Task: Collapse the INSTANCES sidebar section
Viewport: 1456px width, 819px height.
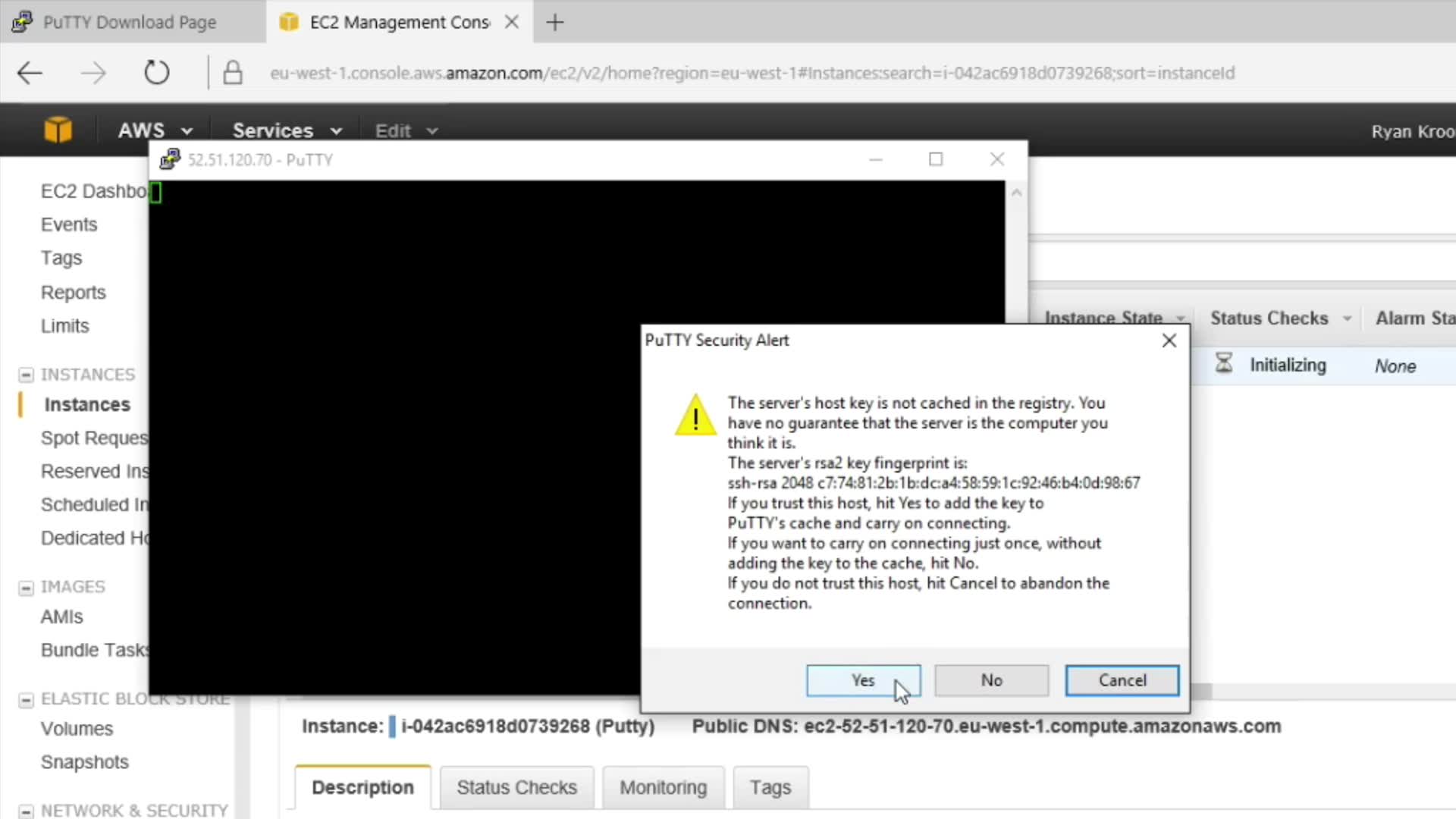Action: 26,375
